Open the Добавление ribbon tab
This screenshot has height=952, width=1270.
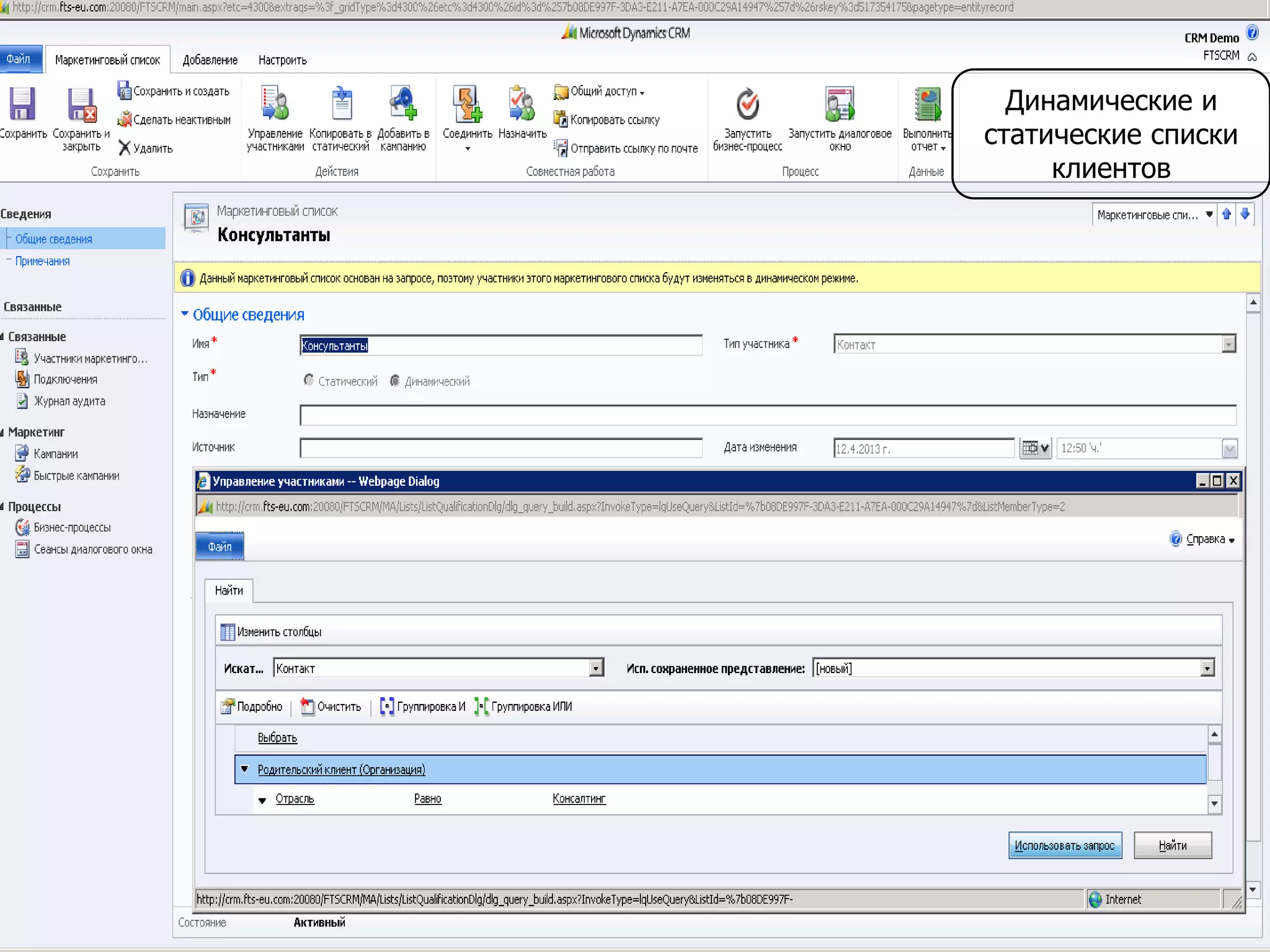210,60
